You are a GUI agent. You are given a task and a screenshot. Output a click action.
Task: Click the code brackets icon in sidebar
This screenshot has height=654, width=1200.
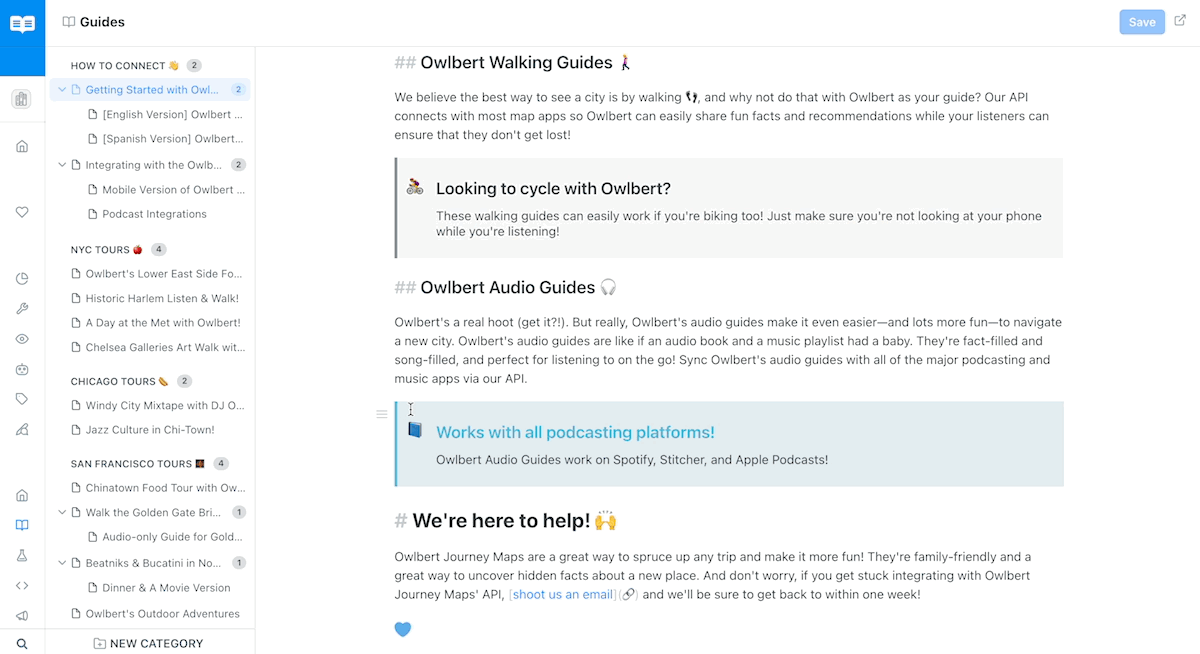click(22, 585)
